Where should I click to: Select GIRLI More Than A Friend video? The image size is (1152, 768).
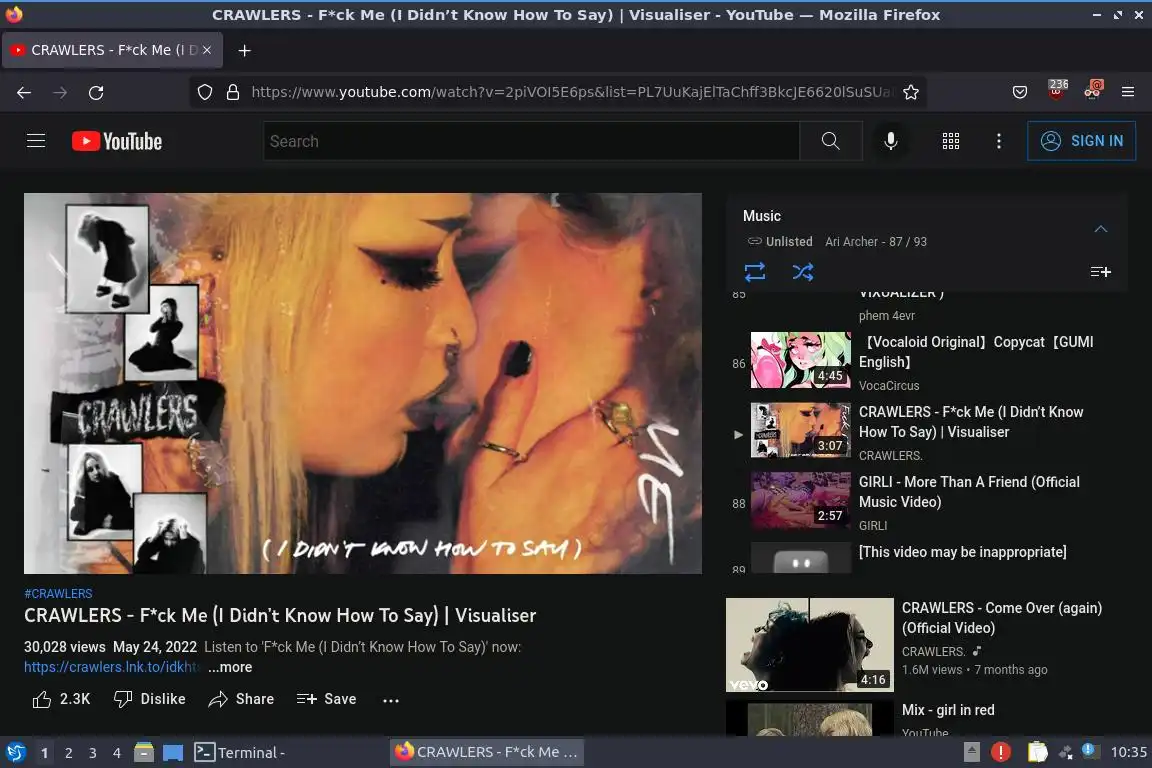pos(926,503)
